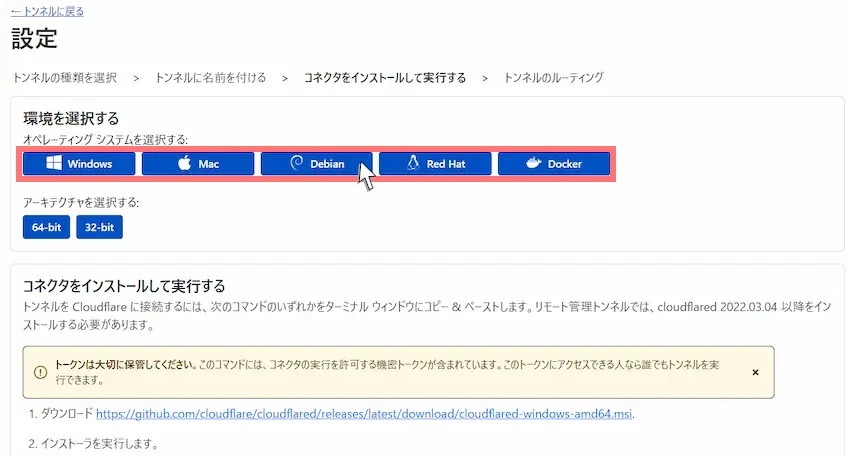The height and width of the screenshot is (456, 850).
Task: Go back via トンネルに戻る link
Action: point(47,11)
